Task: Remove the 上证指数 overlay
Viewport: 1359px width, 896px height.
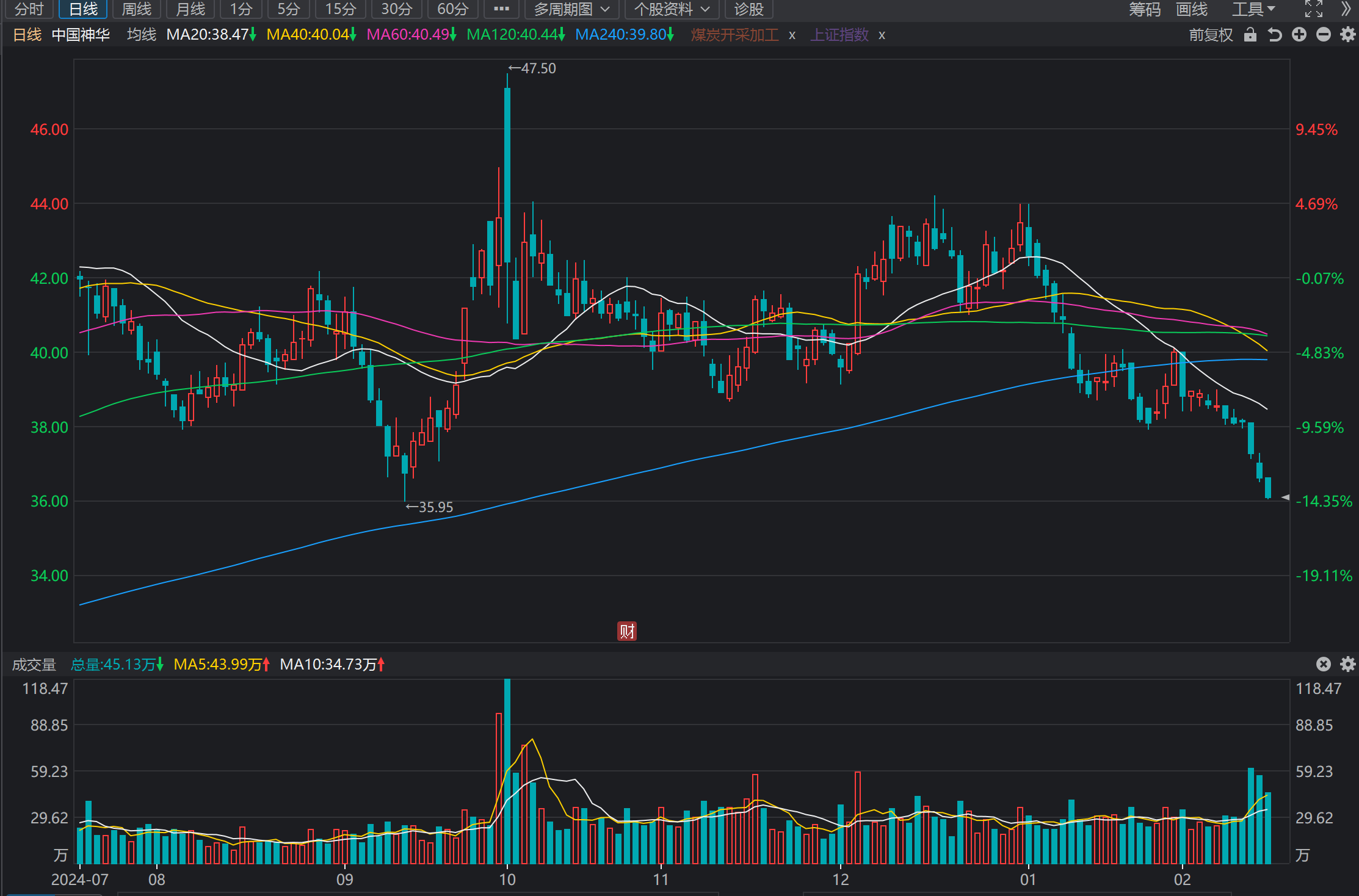Action: coord(882,35)
